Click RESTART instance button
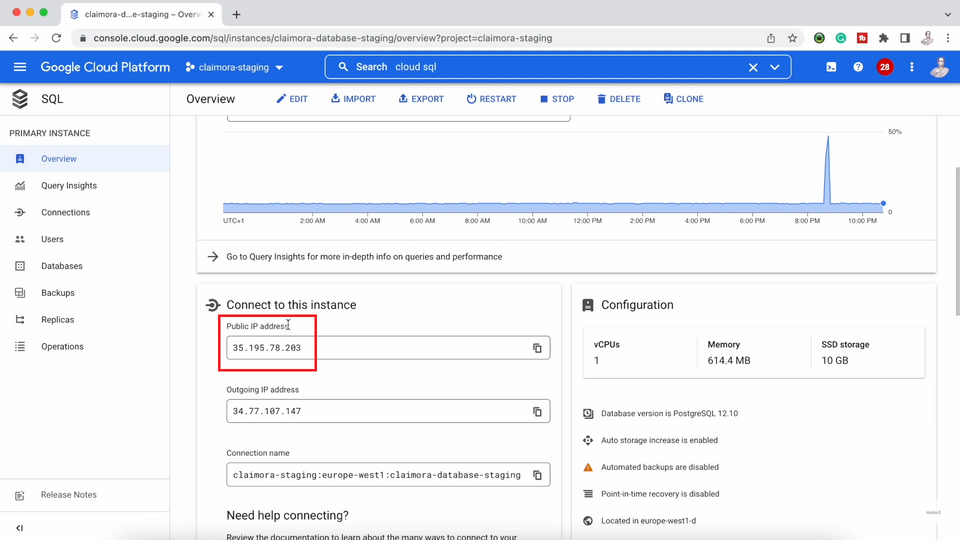The width and height of the screenshot is (960, 540). (492, 99)
